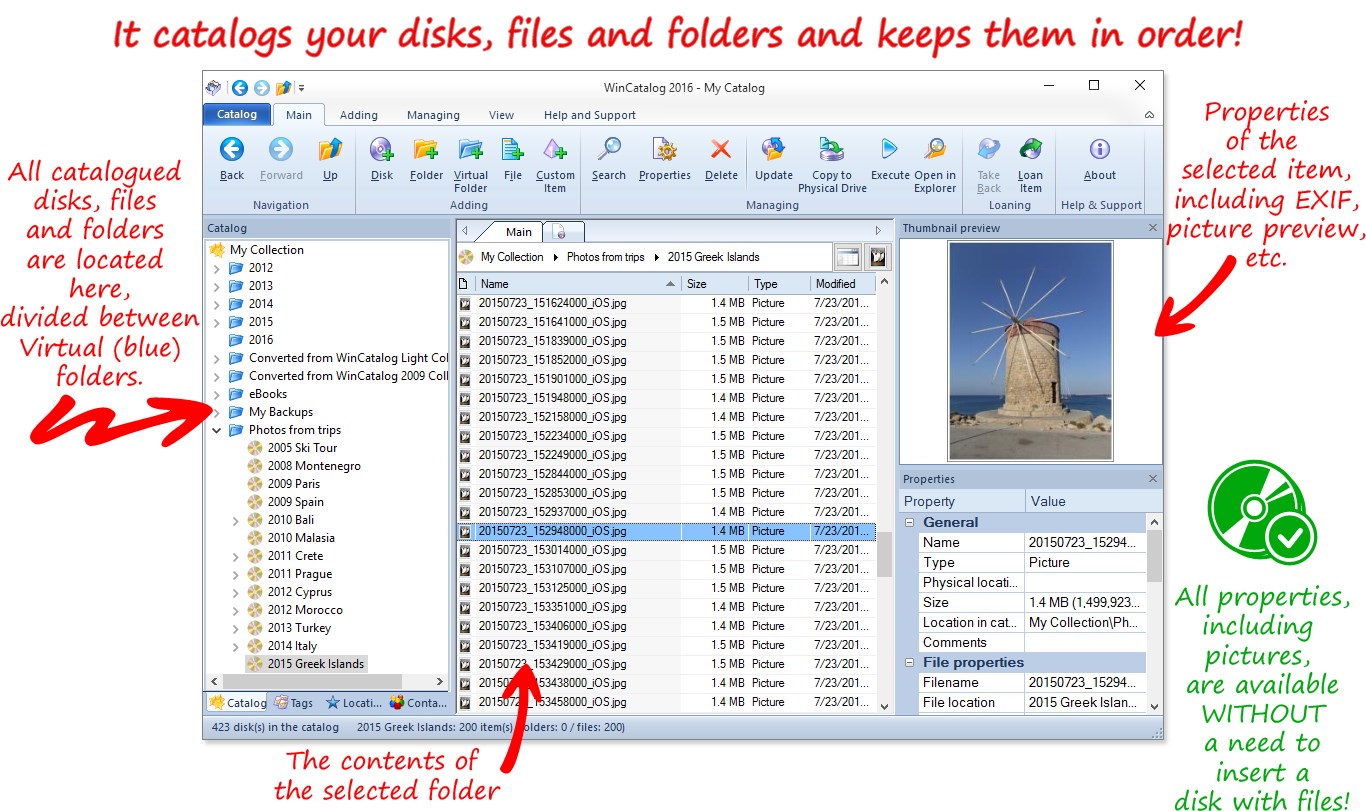Viewport: 1366px width, 811px height.
Task: Expand the 2015 virtual folder
Action: click(x=217, y=322)
